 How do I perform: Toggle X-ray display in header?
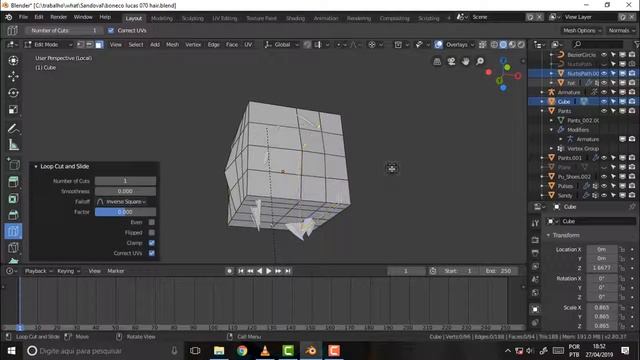coord(482,44)
